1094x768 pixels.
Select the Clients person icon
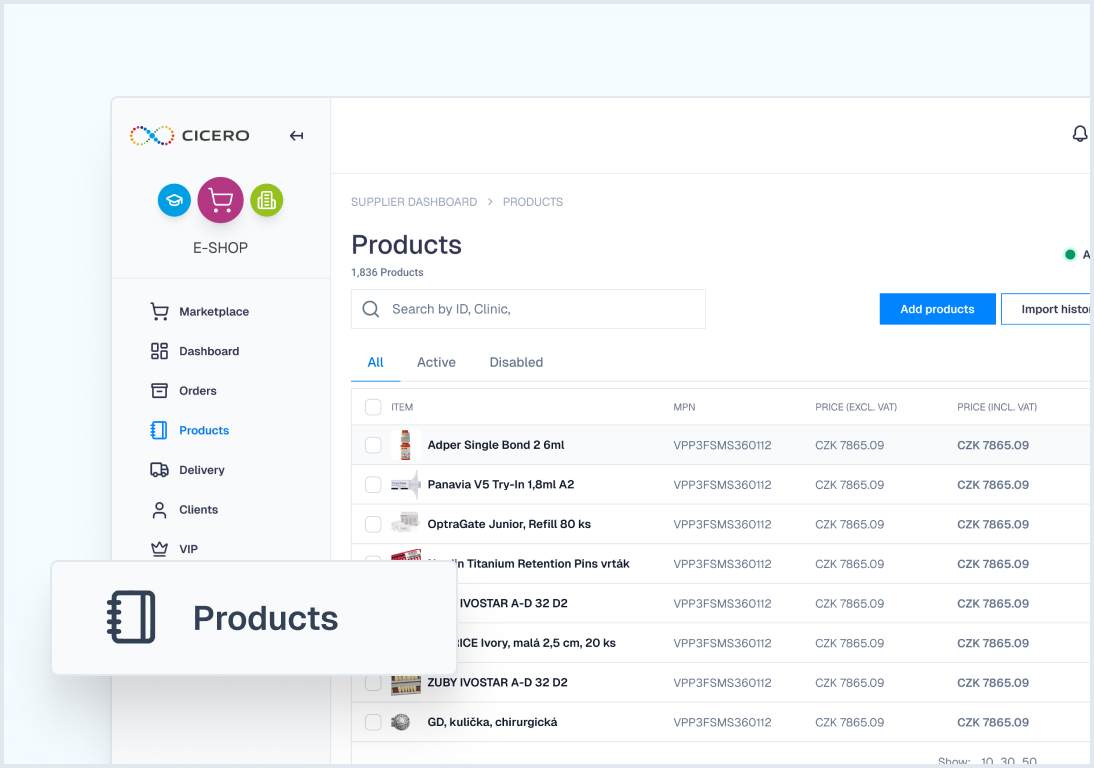click(x=160, y=509)
